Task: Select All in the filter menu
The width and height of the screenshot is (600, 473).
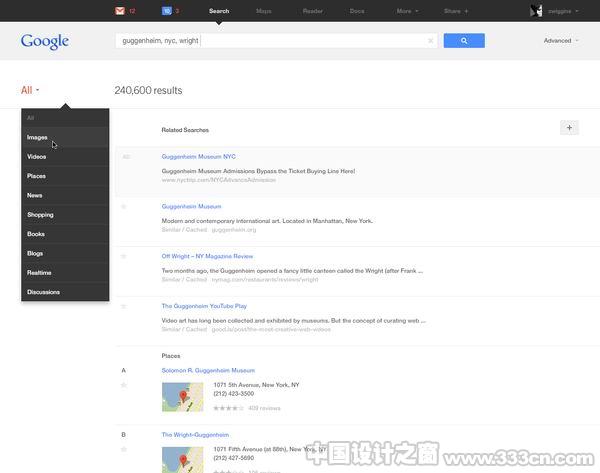Action: coord(65,118)
